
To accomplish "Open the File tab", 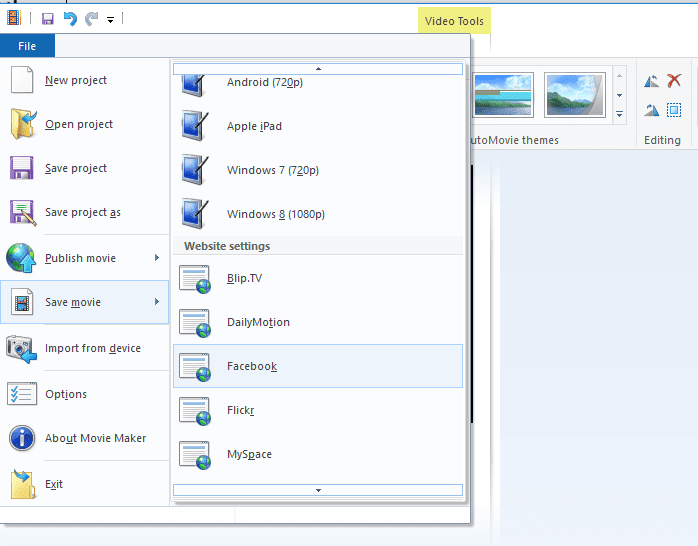I will 27,46.
